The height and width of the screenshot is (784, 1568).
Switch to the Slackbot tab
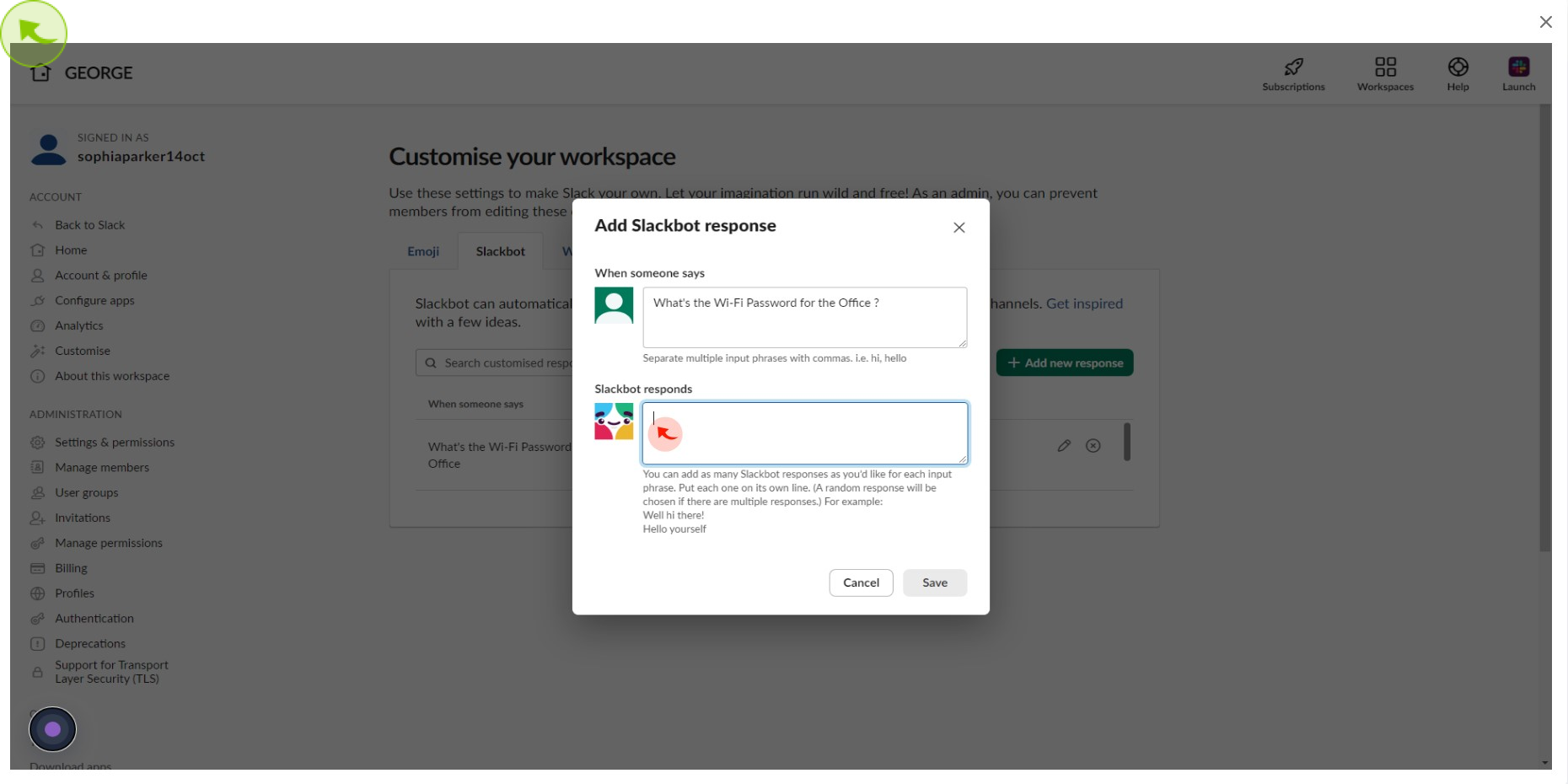click(x=500, y=251)
